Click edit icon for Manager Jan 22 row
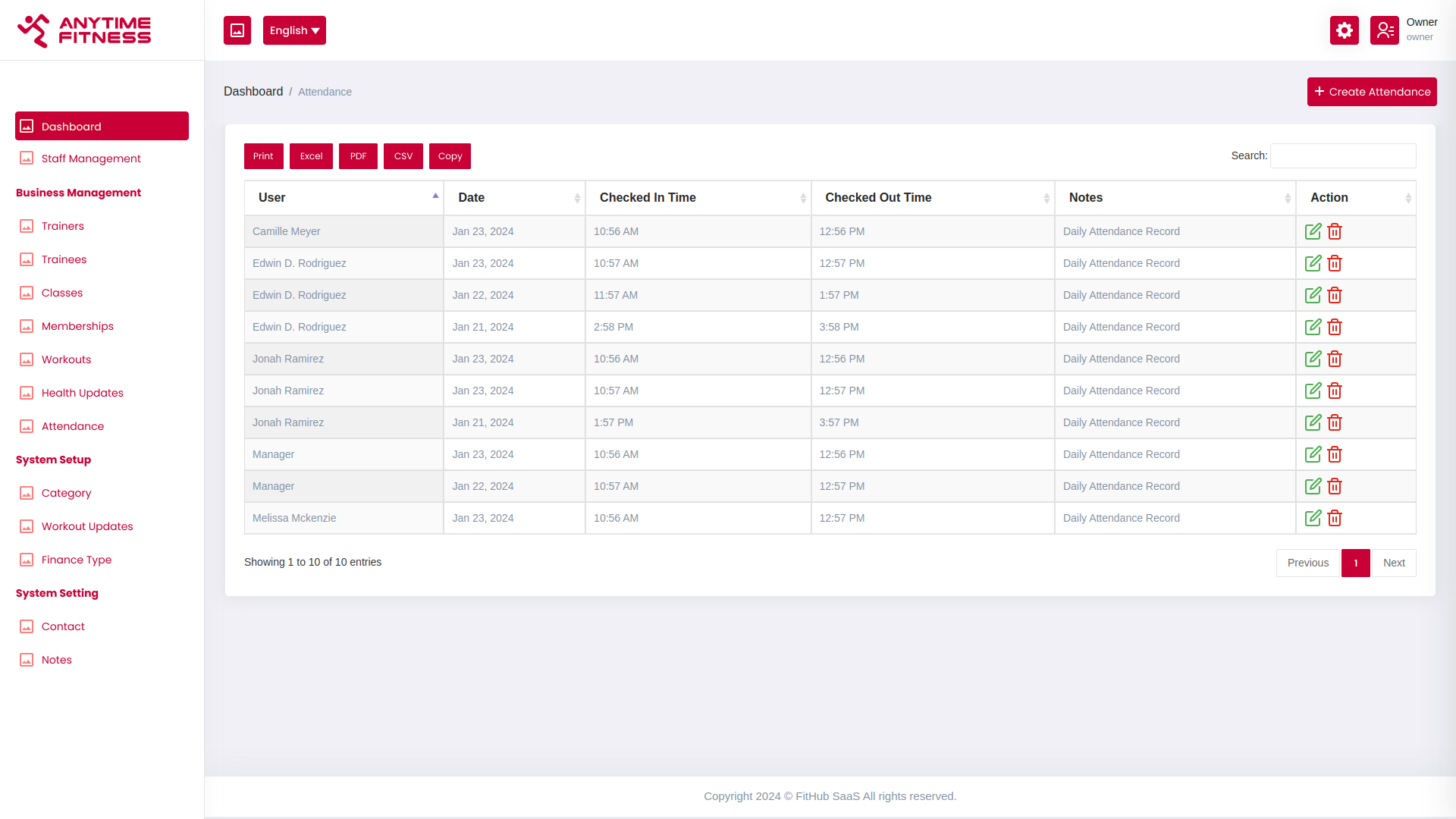This screenshot has height=819, width=1456. (1313, 486)
